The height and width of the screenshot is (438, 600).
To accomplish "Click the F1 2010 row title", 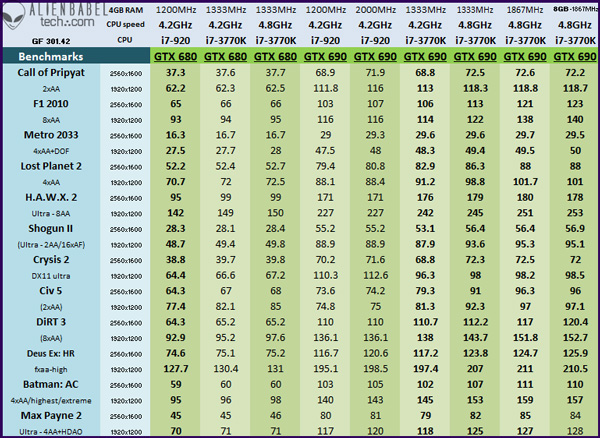I will tap(51, 104).
